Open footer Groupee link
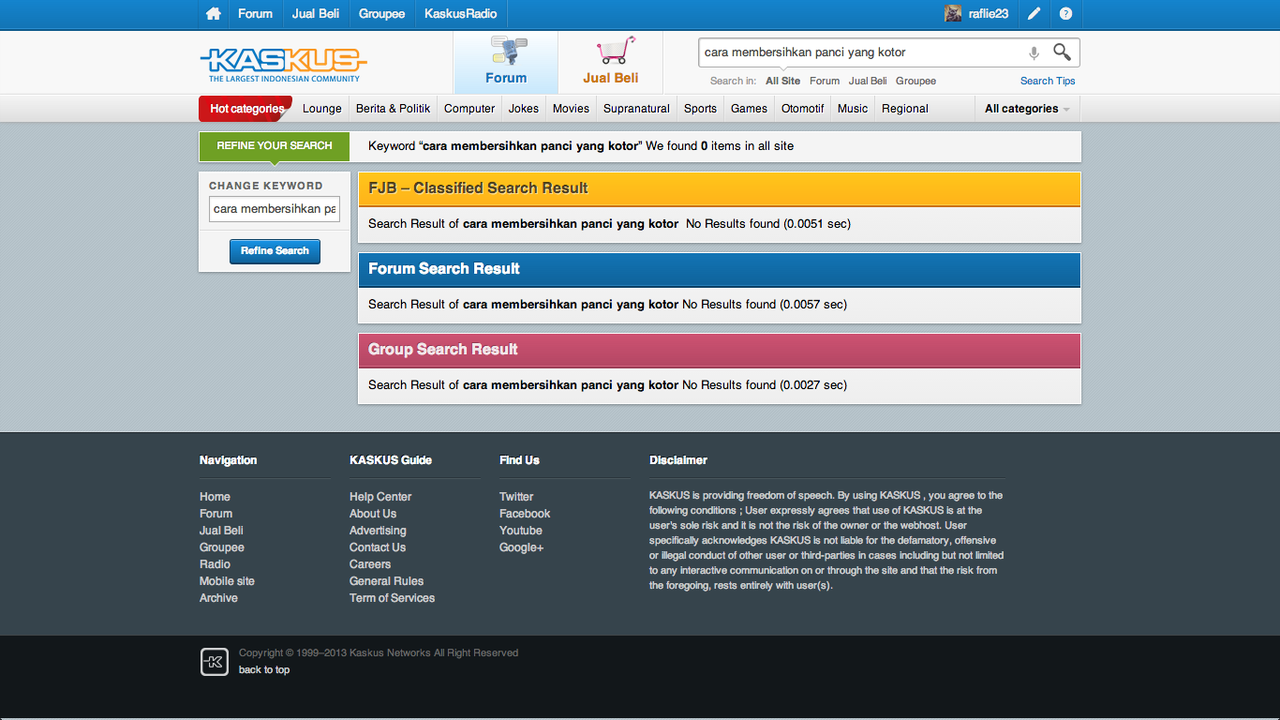Screen dimensions: 1280x720 point(222,548)
